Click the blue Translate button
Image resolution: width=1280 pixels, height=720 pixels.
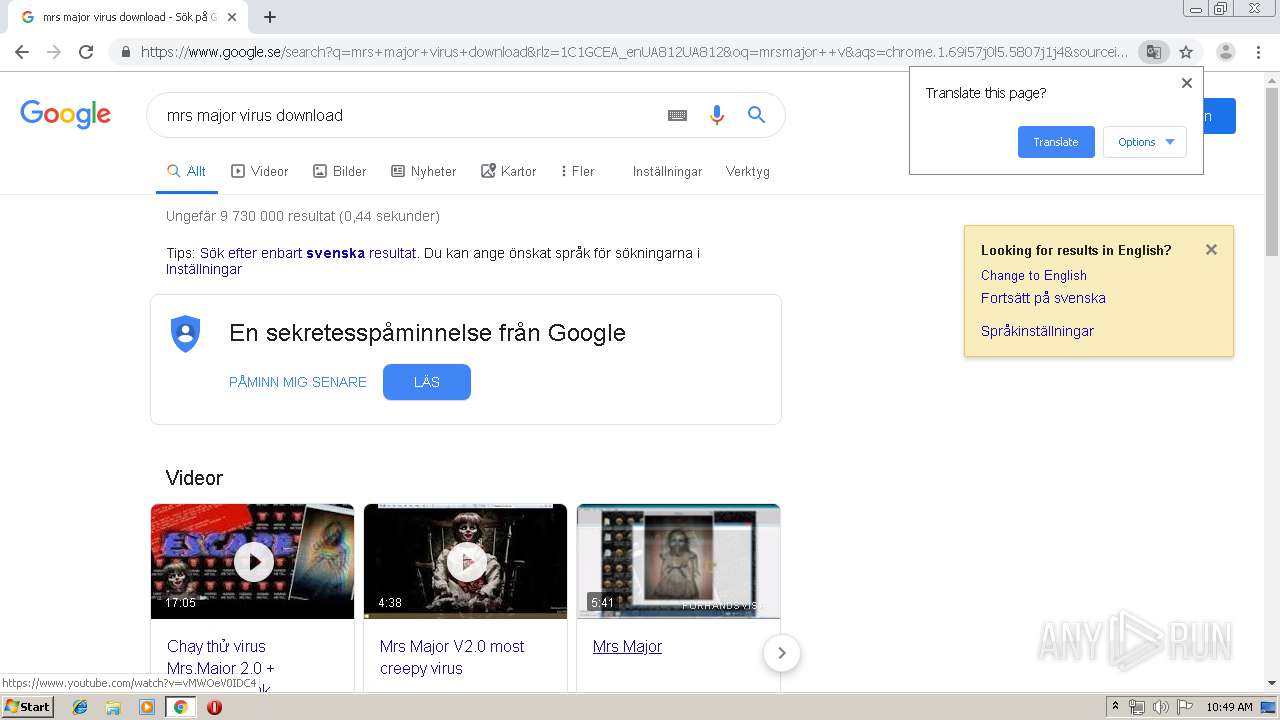[1056, 142]
